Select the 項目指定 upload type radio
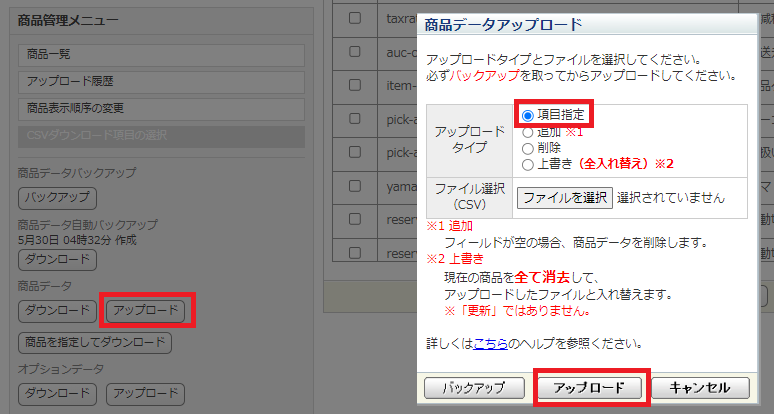The height and width of the screenshot is (414, 774). pos(528,116)
